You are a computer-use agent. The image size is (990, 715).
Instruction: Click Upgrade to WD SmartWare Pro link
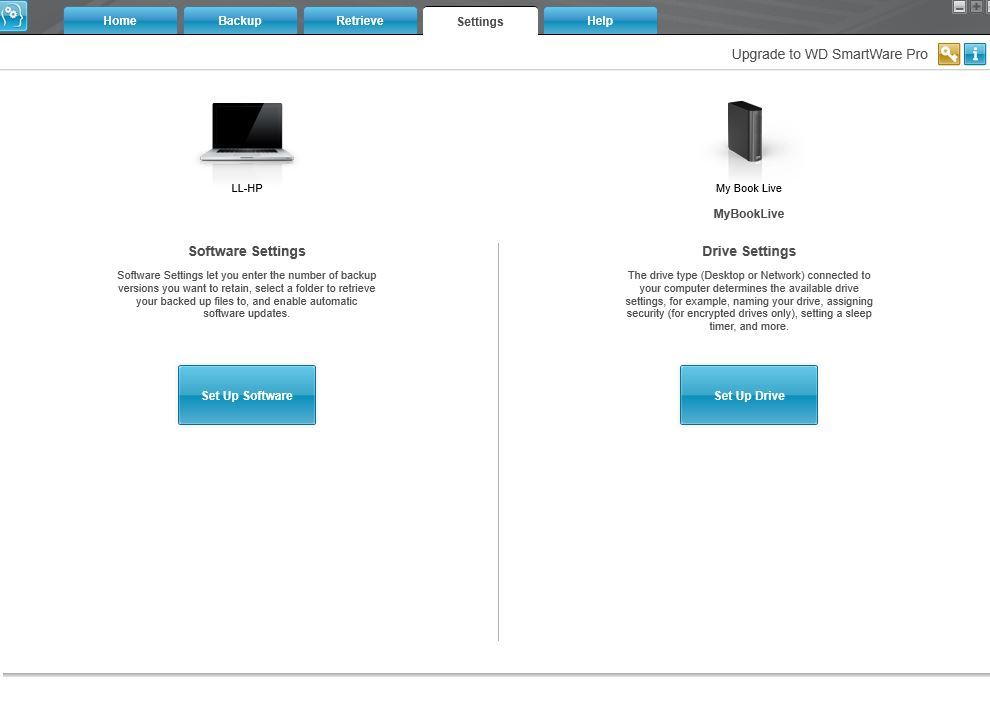coord(830,54)
